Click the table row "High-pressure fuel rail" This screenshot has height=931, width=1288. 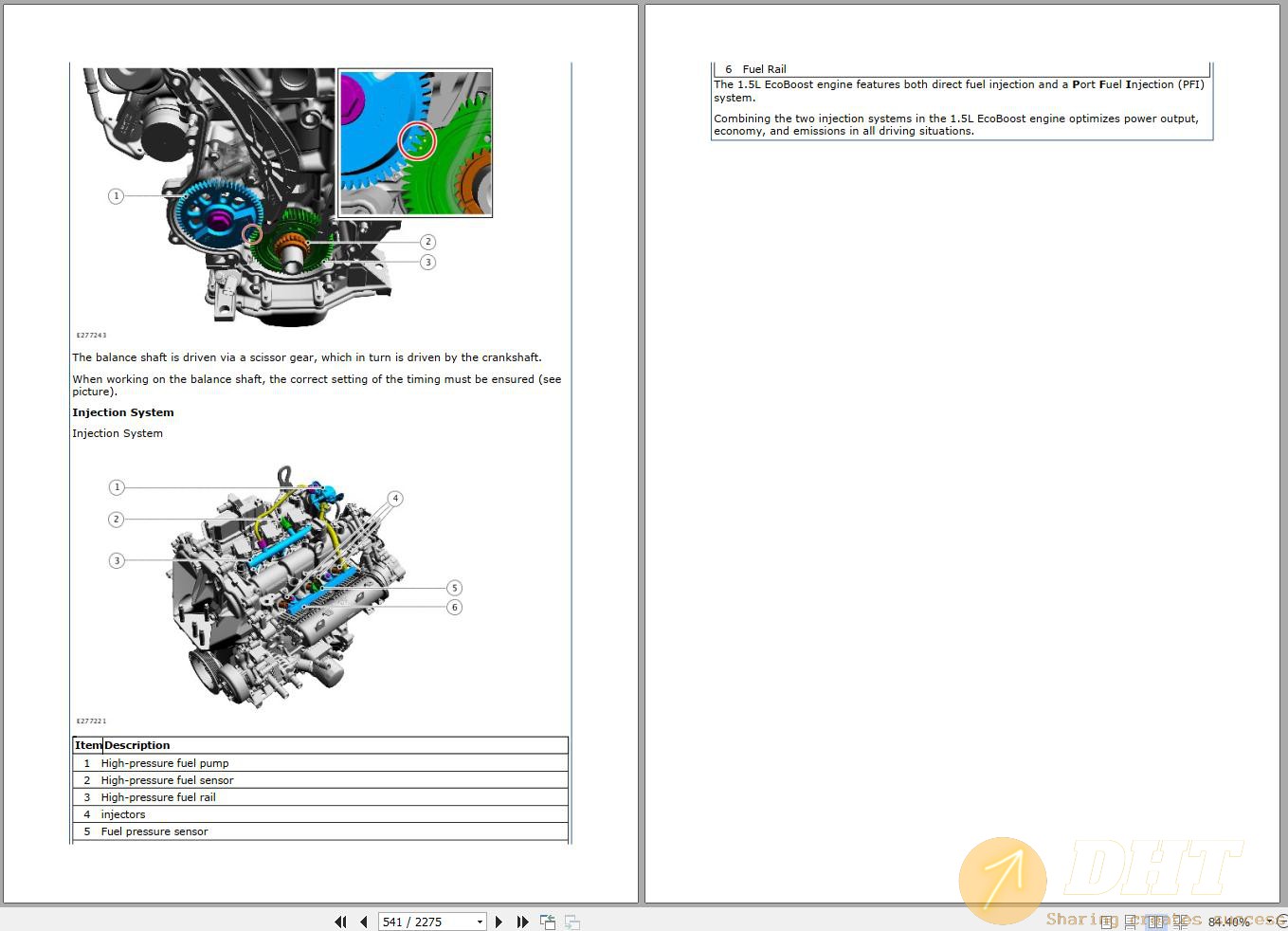[320, 797]
